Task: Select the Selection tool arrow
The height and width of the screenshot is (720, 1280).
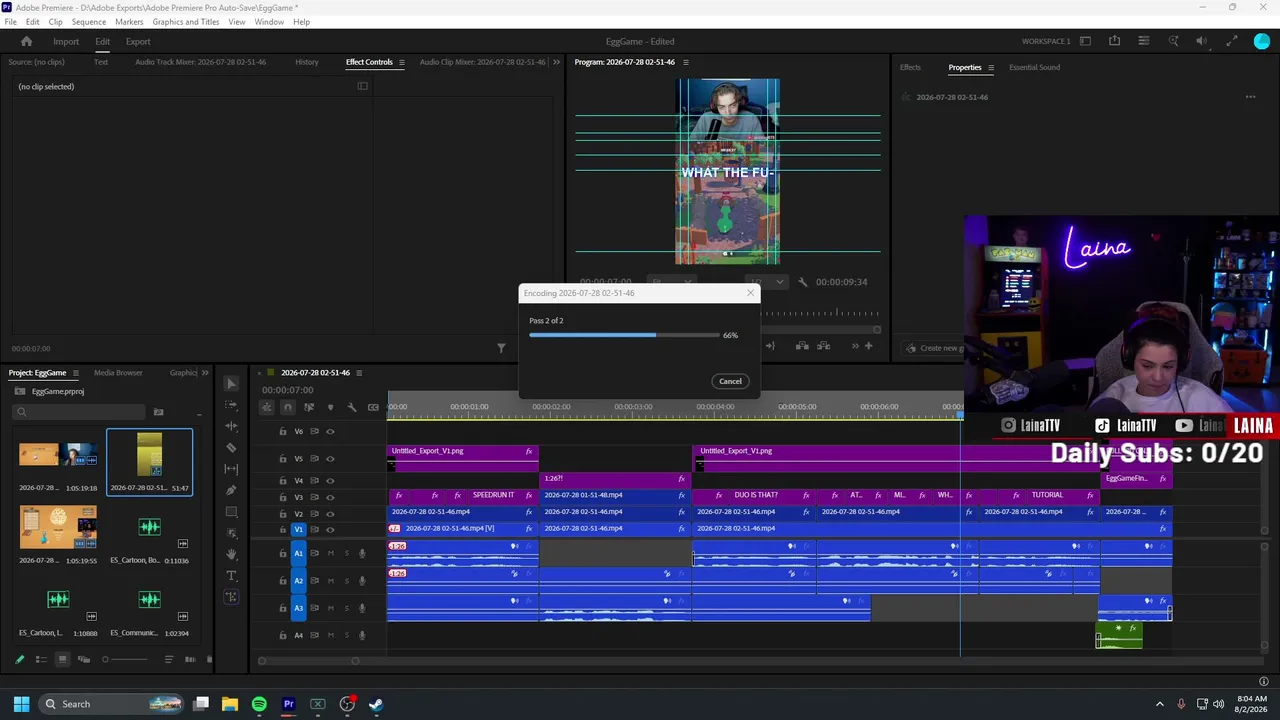Action: tap(232, 383)
